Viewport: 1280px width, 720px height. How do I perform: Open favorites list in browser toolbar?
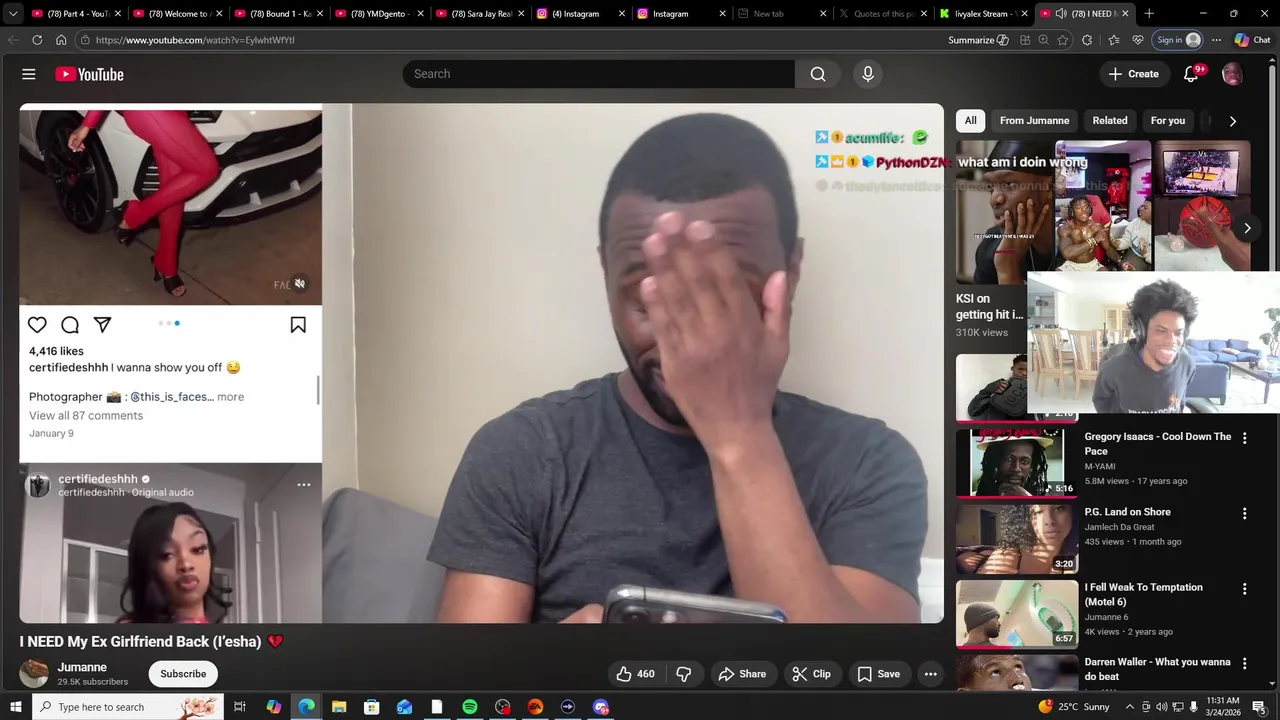tap(1114, 40)
